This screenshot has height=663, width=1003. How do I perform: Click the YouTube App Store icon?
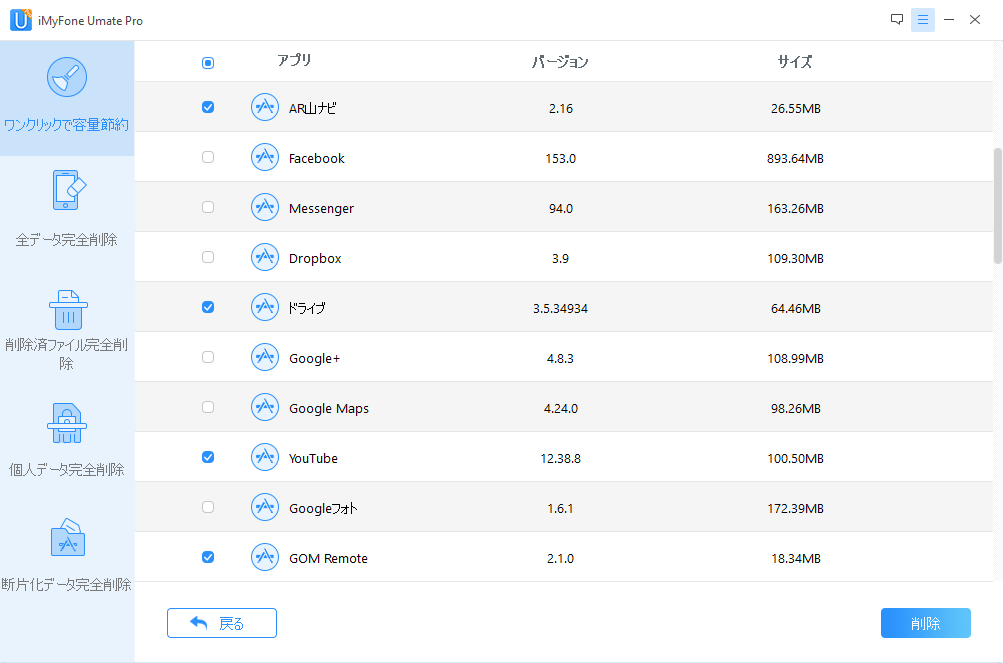point(265,457)
